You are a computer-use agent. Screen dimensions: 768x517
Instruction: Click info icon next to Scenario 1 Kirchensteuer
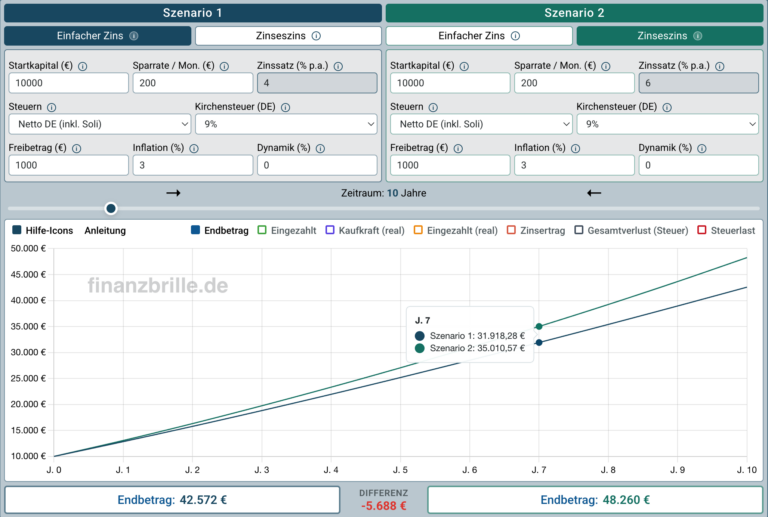coord(286,107)
